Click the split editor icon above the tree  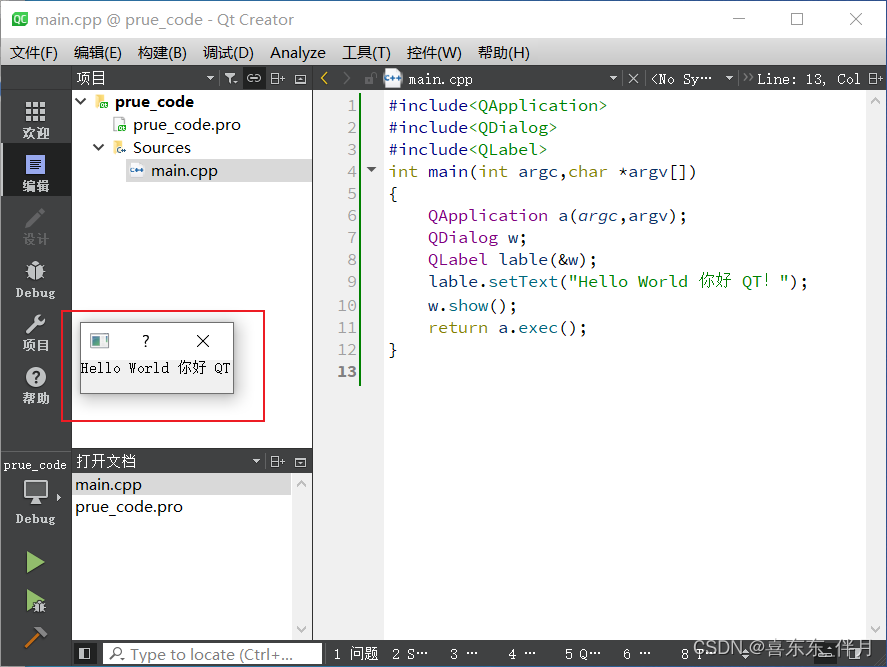click(277, 77)
